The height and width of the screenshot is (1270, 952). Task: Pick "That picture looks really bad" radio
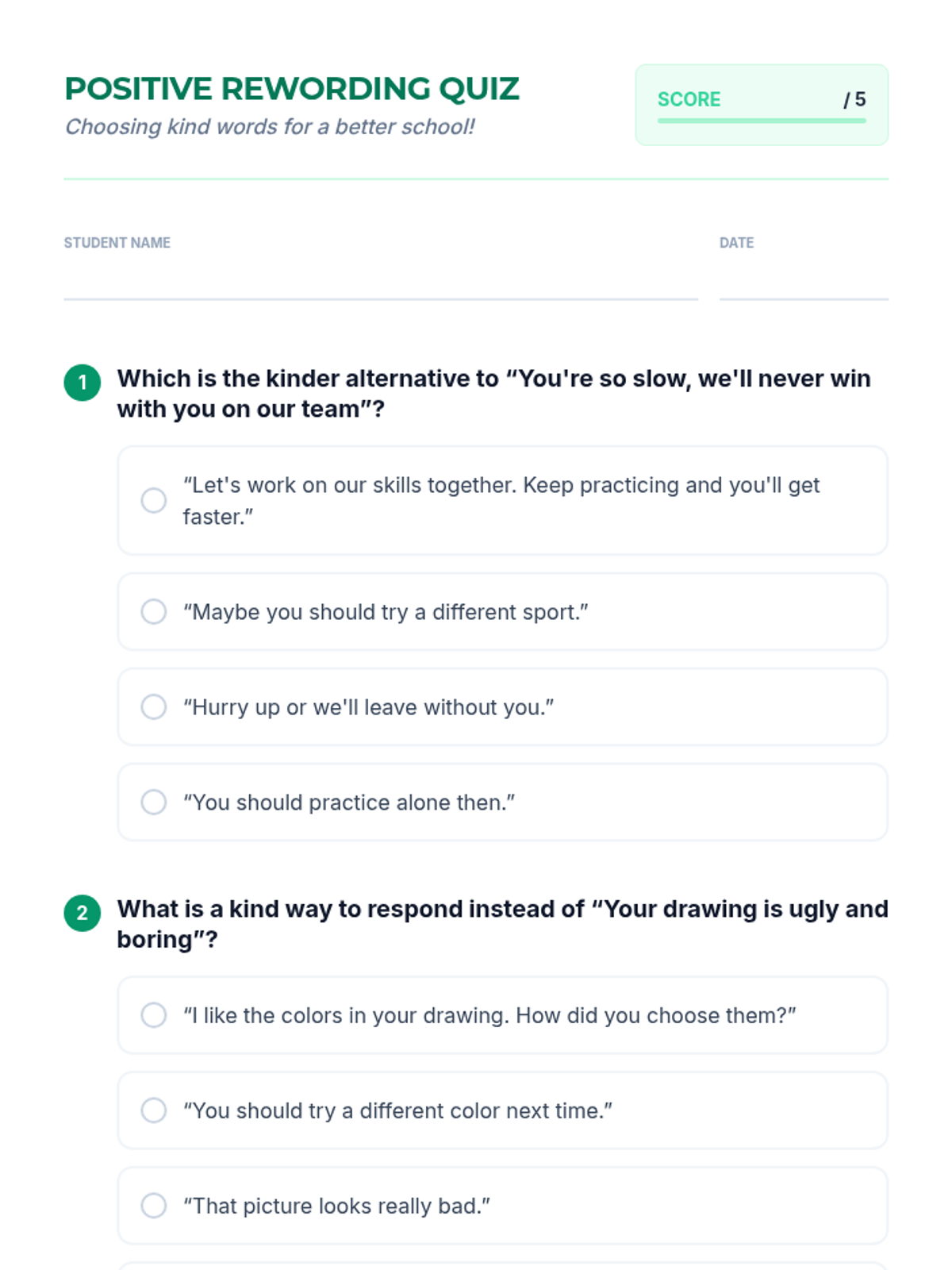154,1206
